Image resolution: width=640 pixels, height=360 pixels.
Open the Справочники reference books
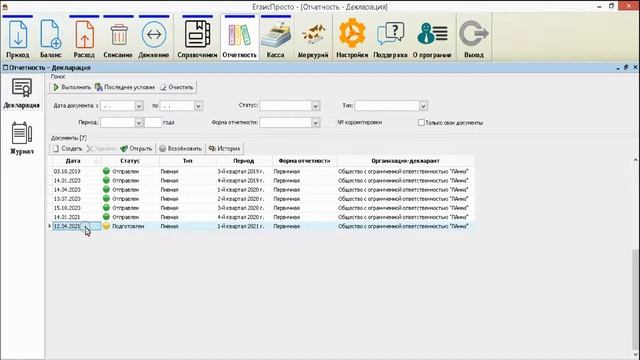click(197, 38)
